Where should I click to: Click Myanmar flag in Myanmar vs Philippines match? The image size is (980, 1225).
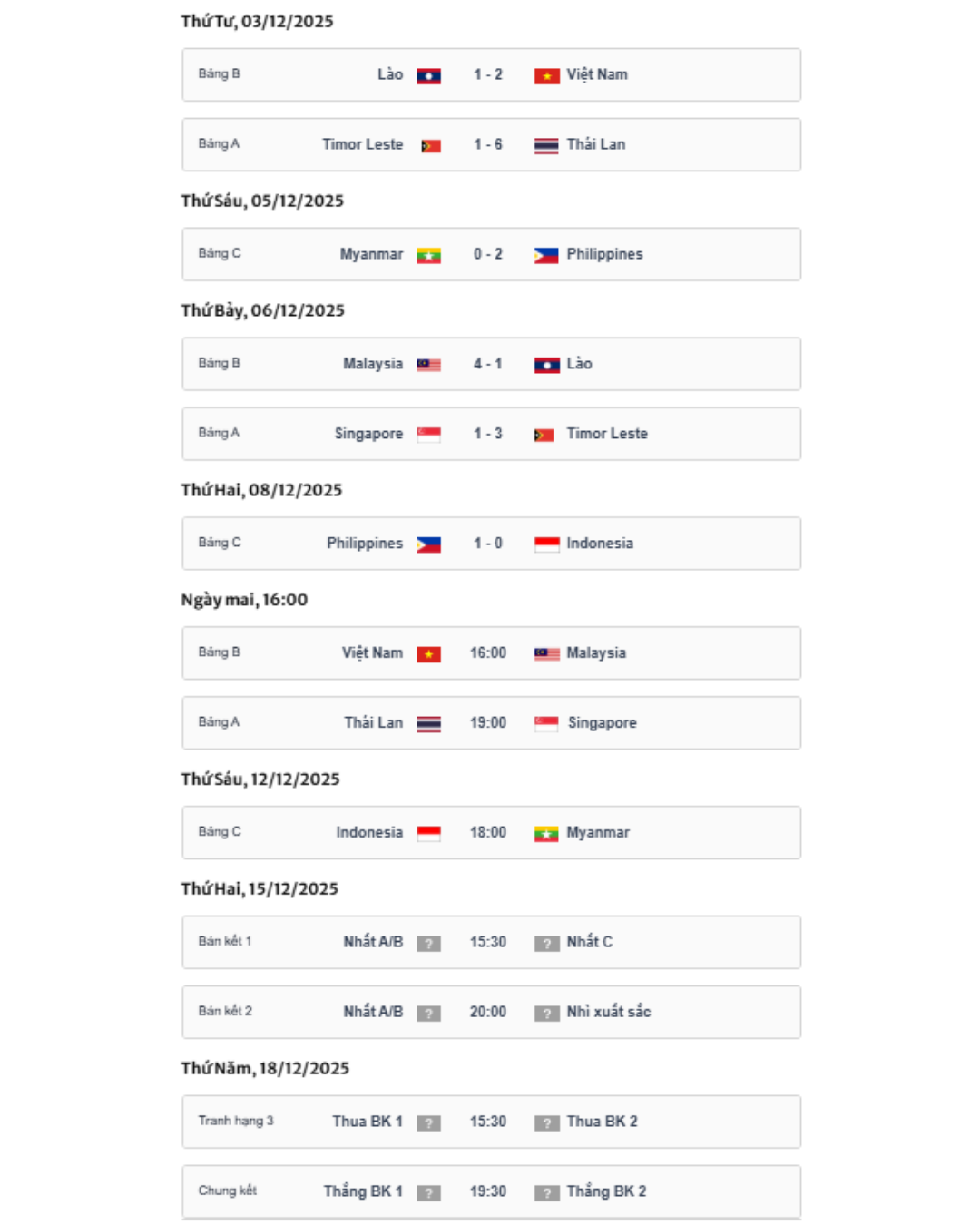[x=429, y=255]
